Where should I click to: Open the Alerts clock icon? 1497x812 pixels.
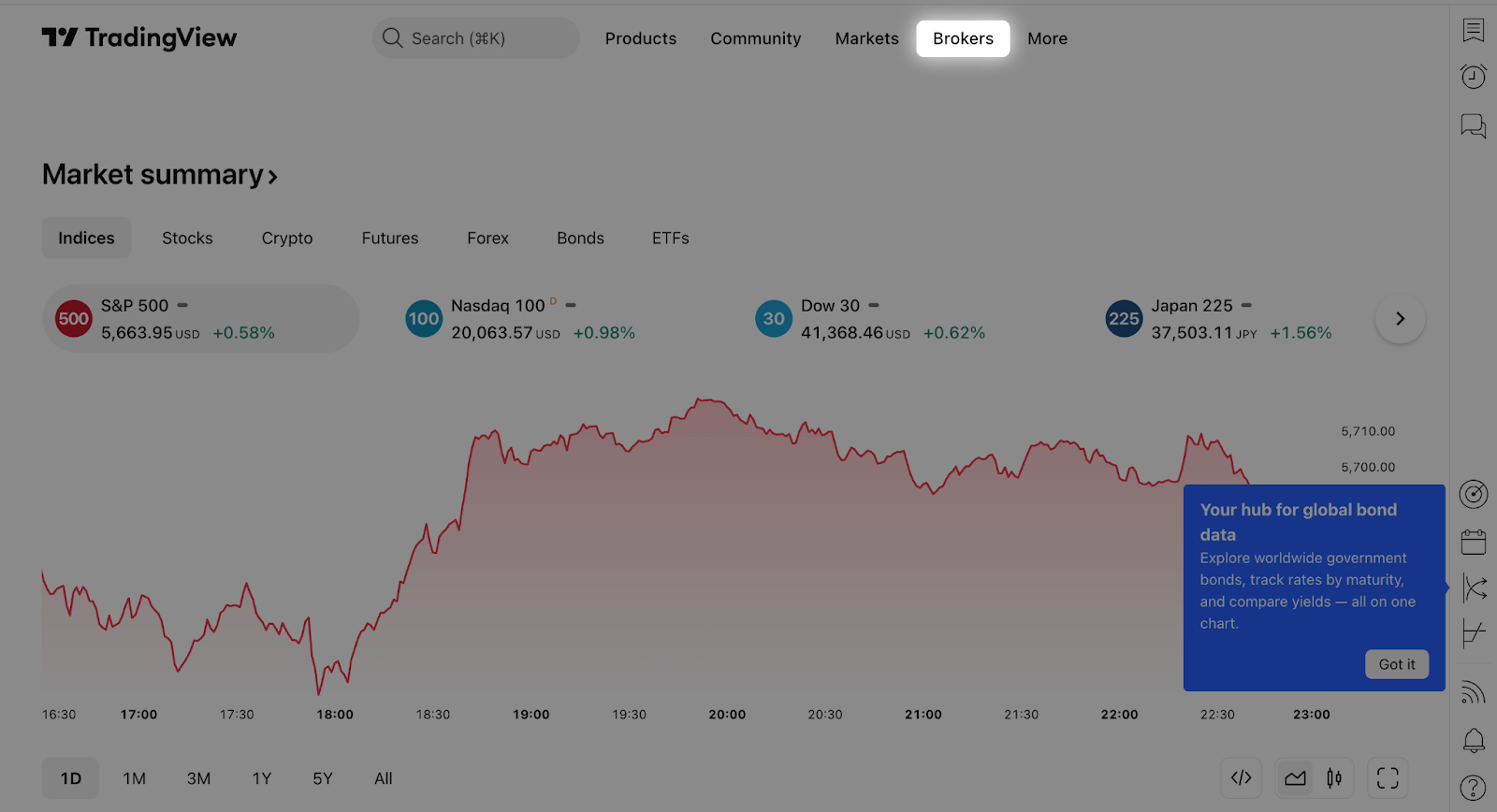pos(1474,77)
